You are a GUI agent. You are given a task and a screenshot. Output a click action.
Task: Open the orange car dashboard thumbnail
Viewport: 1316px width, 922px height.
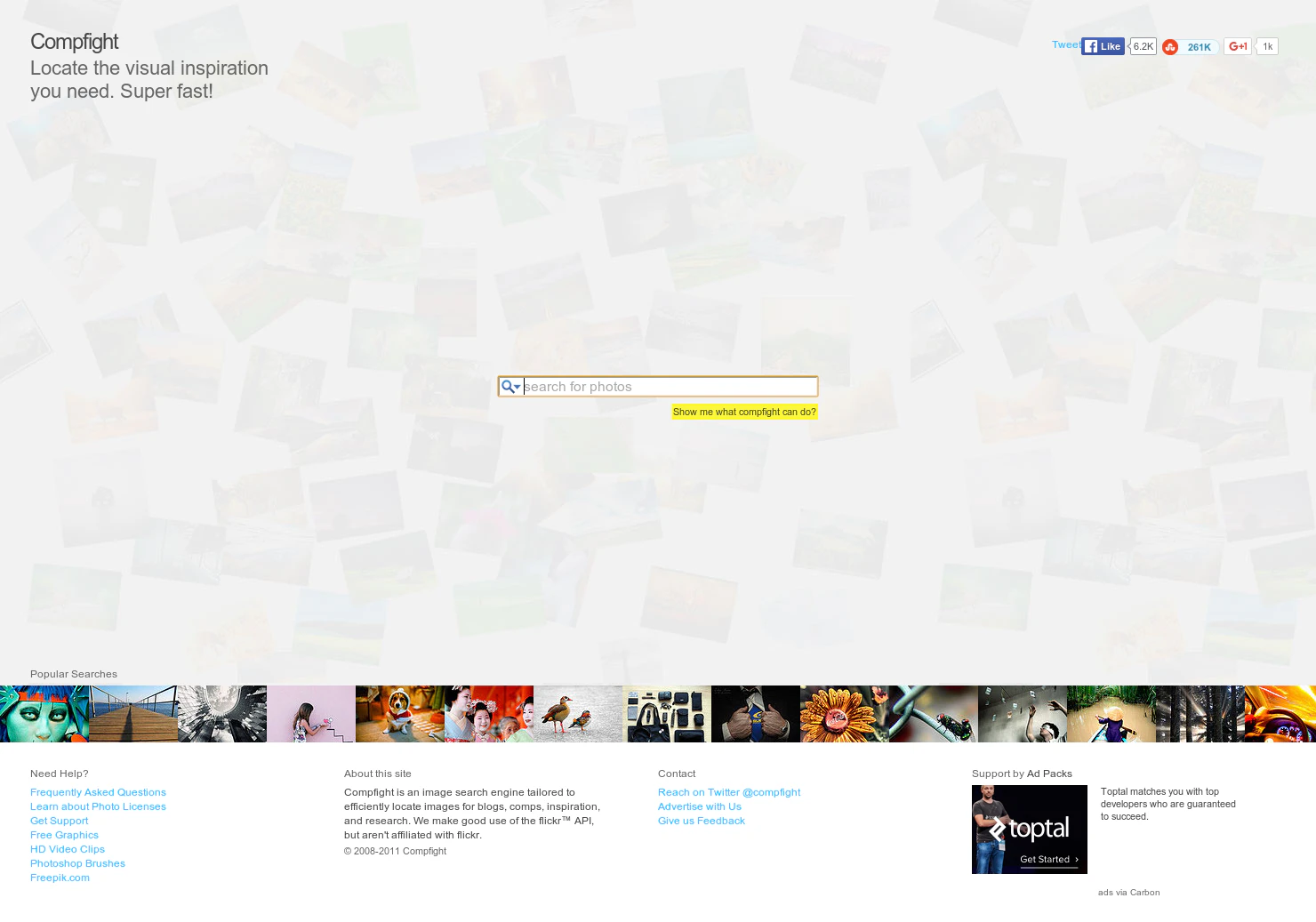coord(1280,714)
